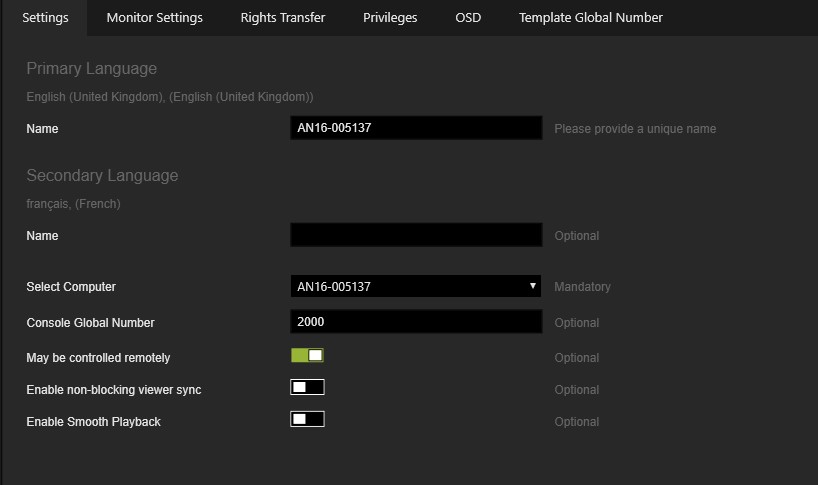Go to the Privileges tab
Screen dimensions: 818x485
click(x=390, y=18)
